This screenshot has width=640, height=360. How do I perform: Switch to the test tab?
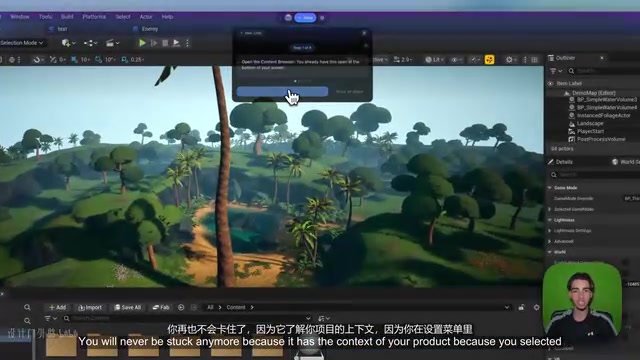(58, 29)
